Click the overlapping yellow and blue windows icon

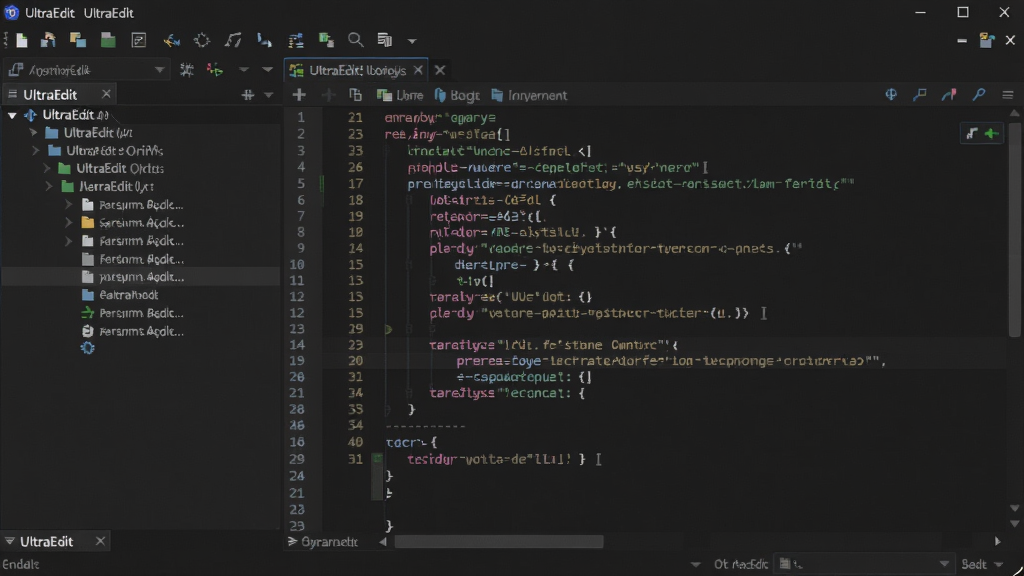tap(78, 40)
